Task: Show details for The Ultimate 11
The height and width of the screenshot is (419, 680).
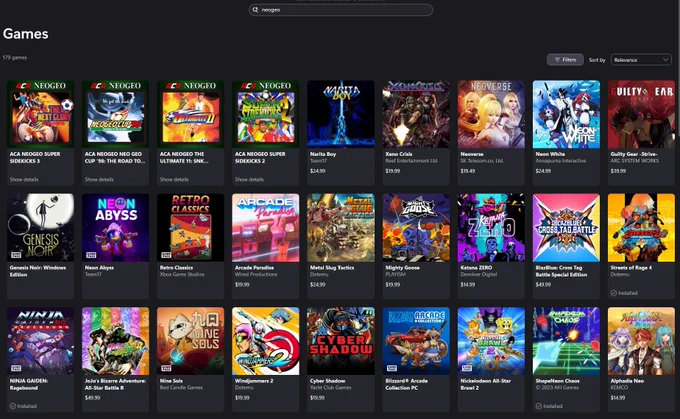Action: [x=174, y=179]
